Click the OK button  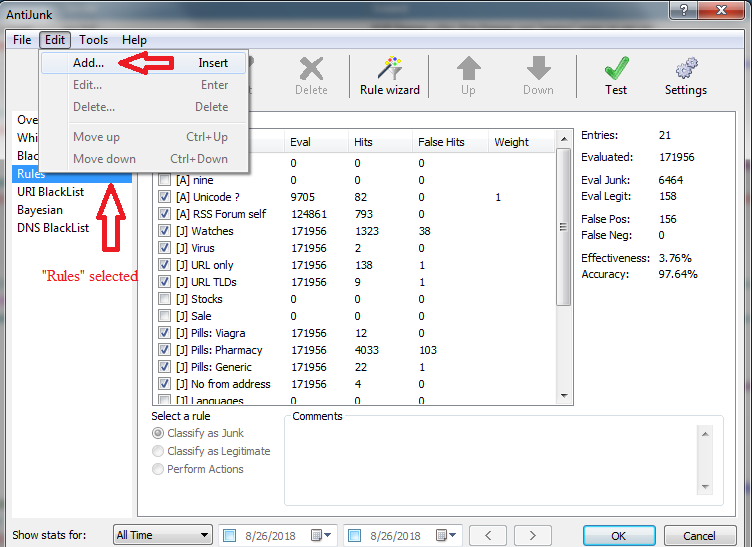click(619, 535)
